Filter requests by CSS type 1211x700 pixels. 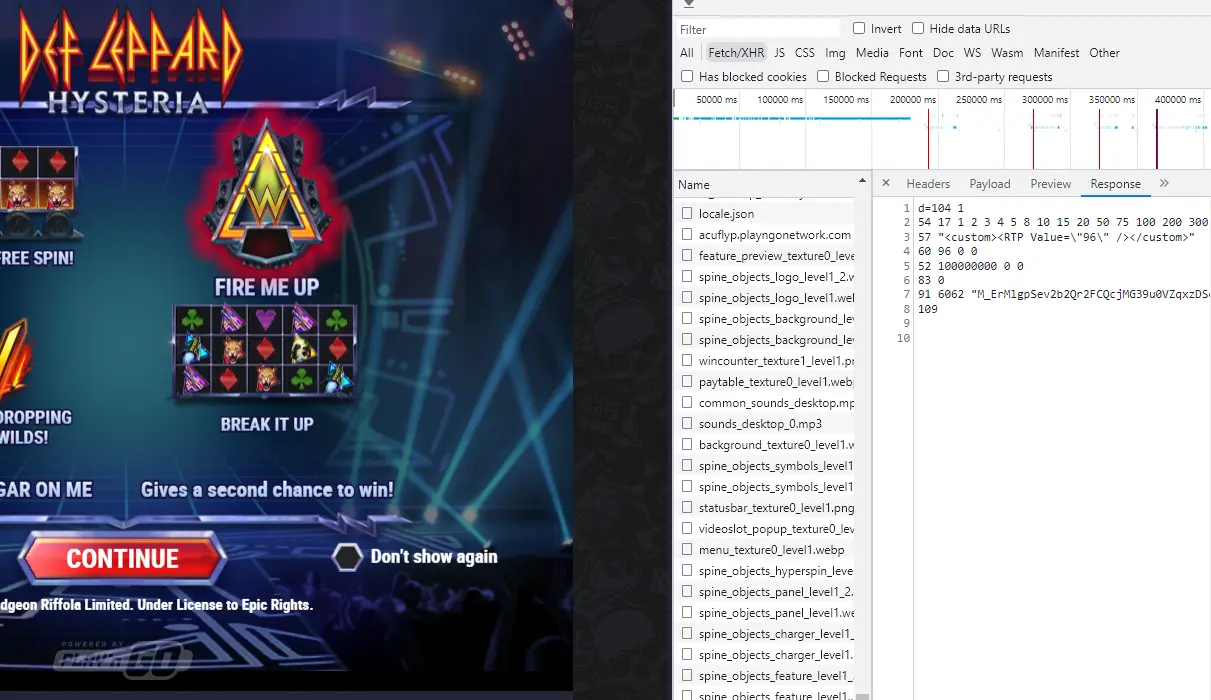pos(805,53)
